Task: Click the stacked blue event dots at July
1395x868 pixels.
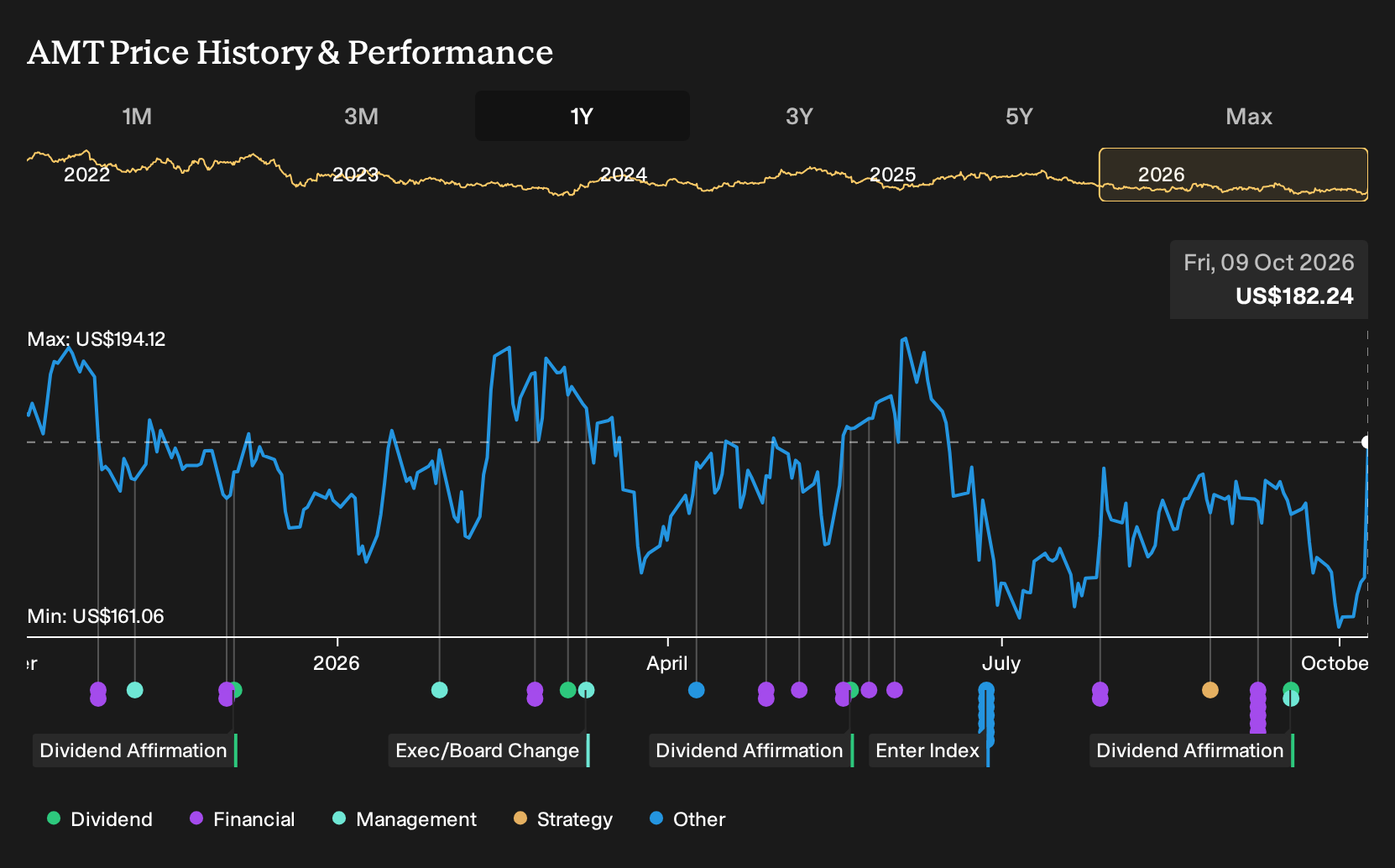Action: [986, 714]
